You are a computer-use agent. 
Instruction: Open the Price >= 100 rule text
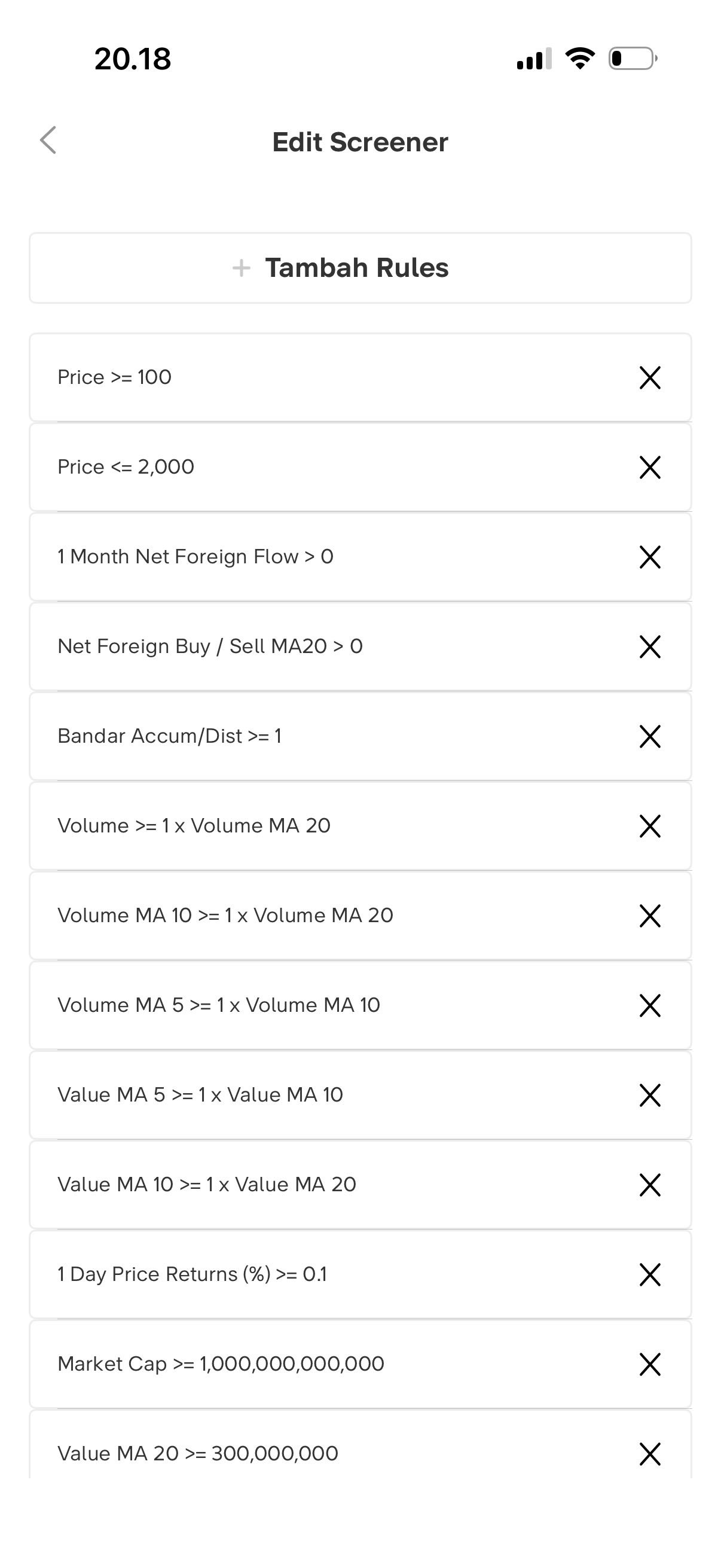(114, 377)
